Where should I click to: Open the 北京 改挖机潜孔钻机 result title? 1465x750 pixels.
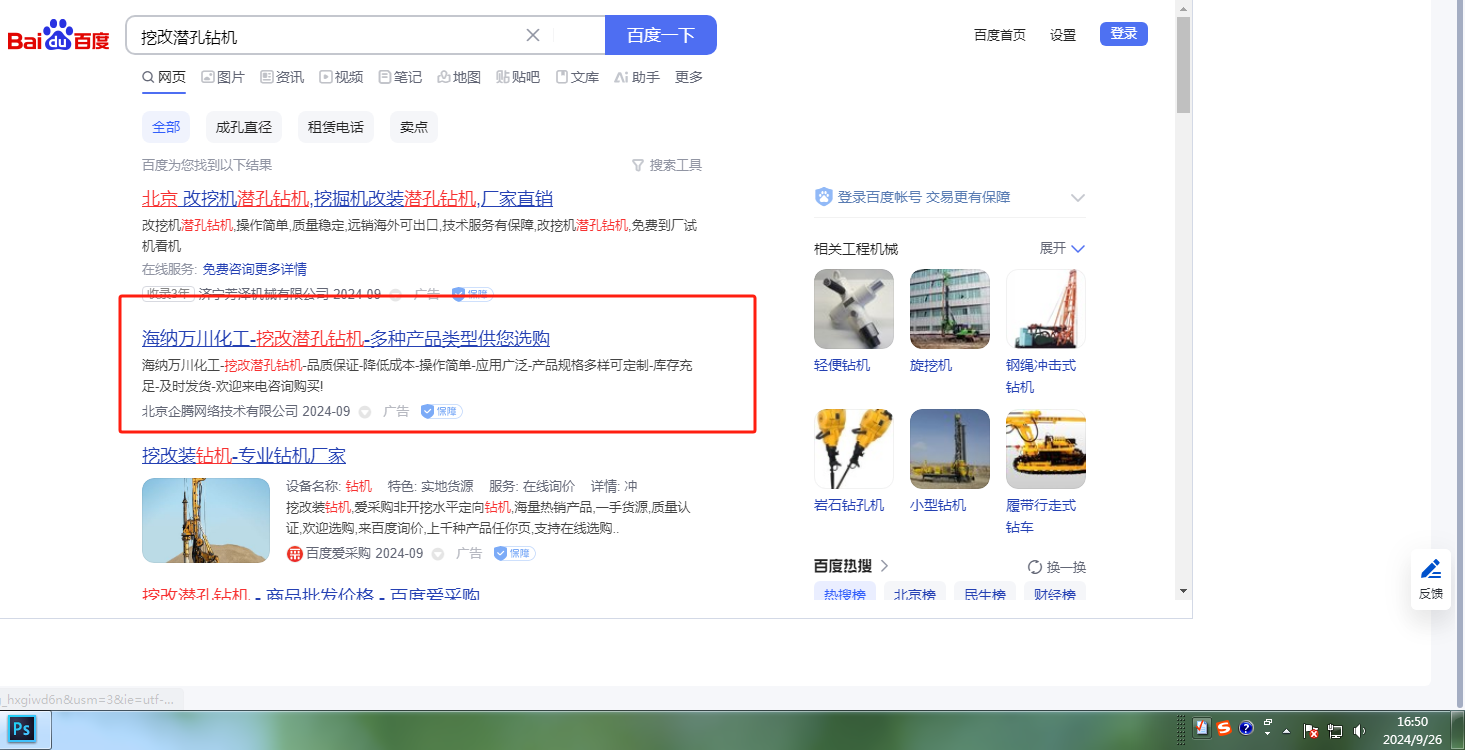tap(347, 198)
